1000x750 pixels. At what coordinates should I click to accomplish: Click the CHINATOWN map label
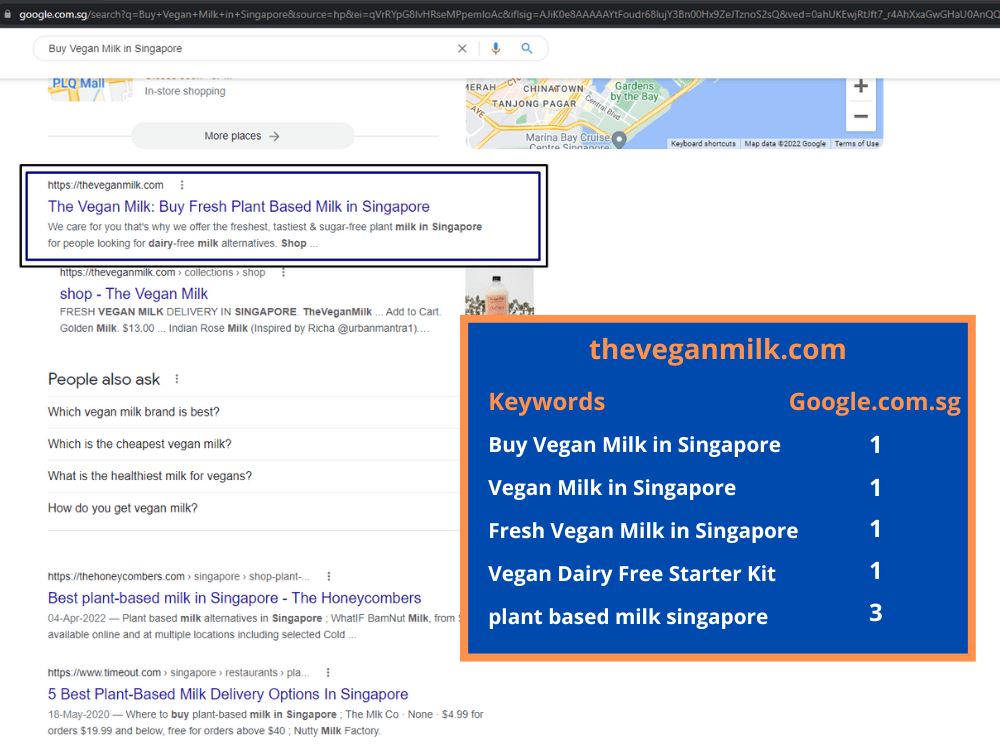coord(553,89)
